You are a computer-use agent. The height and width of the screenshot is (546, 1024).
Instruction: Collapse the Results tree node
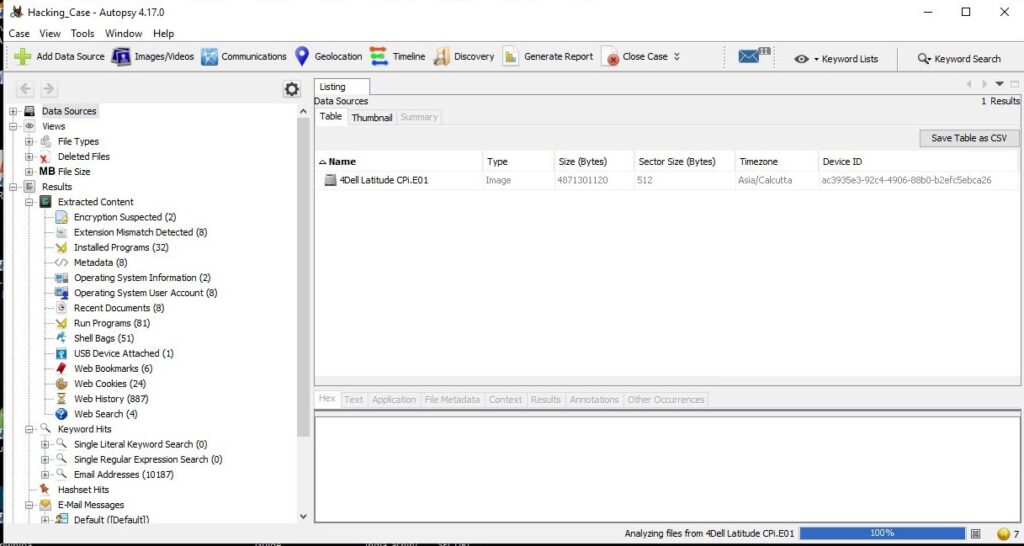pos(13,187)
